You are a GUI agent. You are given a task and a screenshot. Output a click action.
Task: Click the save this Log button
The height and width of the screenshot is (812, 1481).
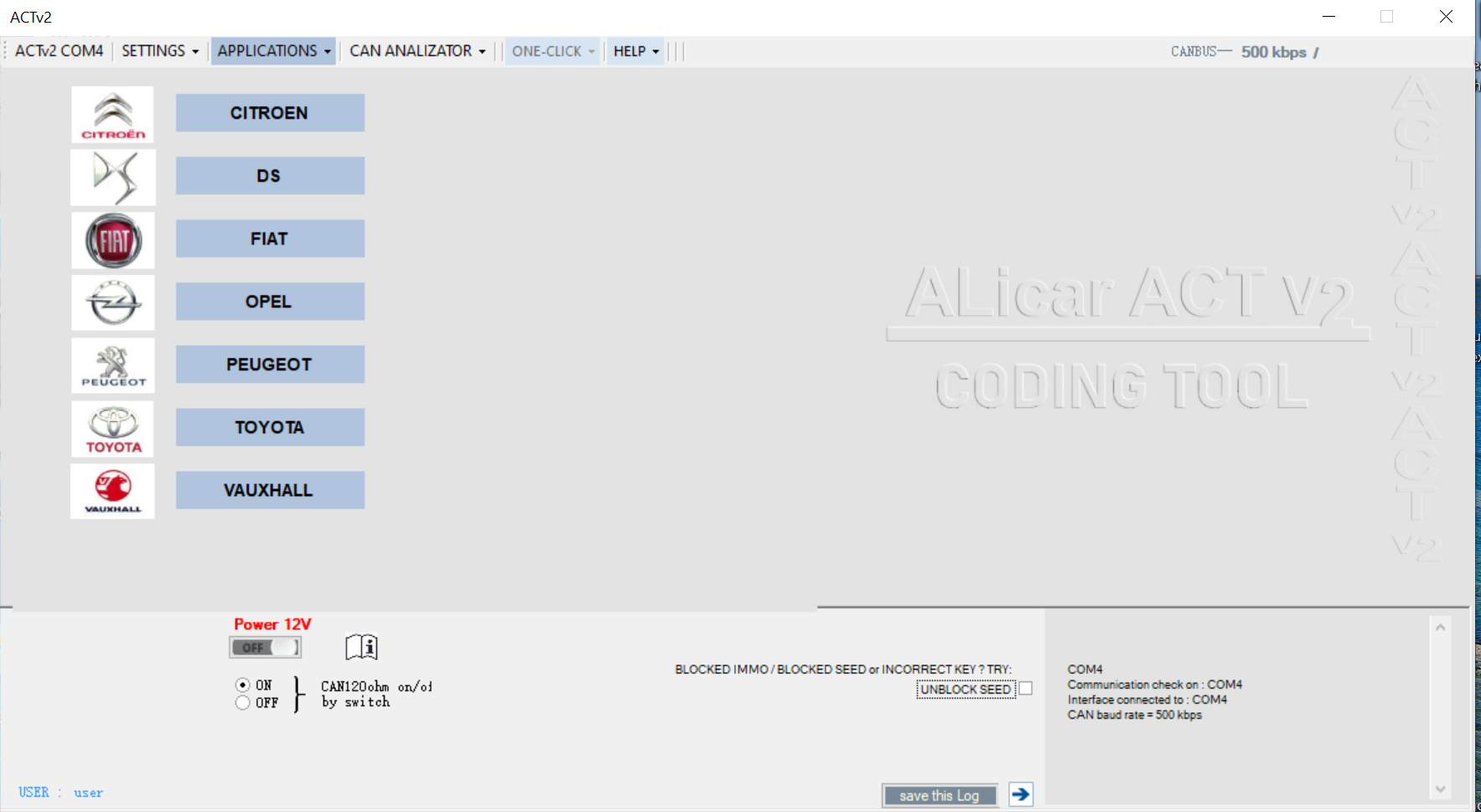pos(940,795)
